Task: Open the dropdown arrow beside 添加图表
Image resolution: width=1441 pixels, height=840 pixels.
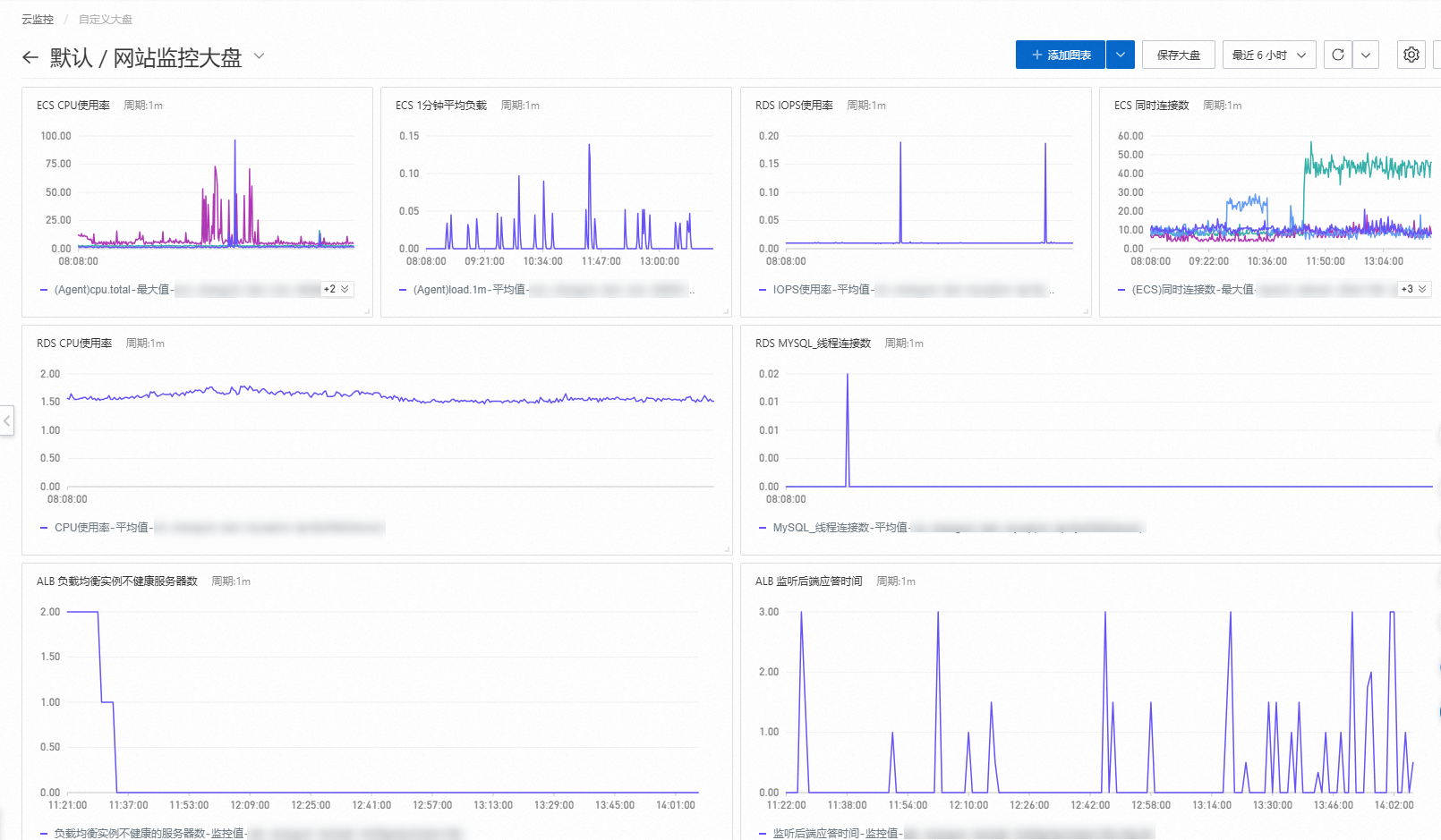Action: tap(1121, 55)
